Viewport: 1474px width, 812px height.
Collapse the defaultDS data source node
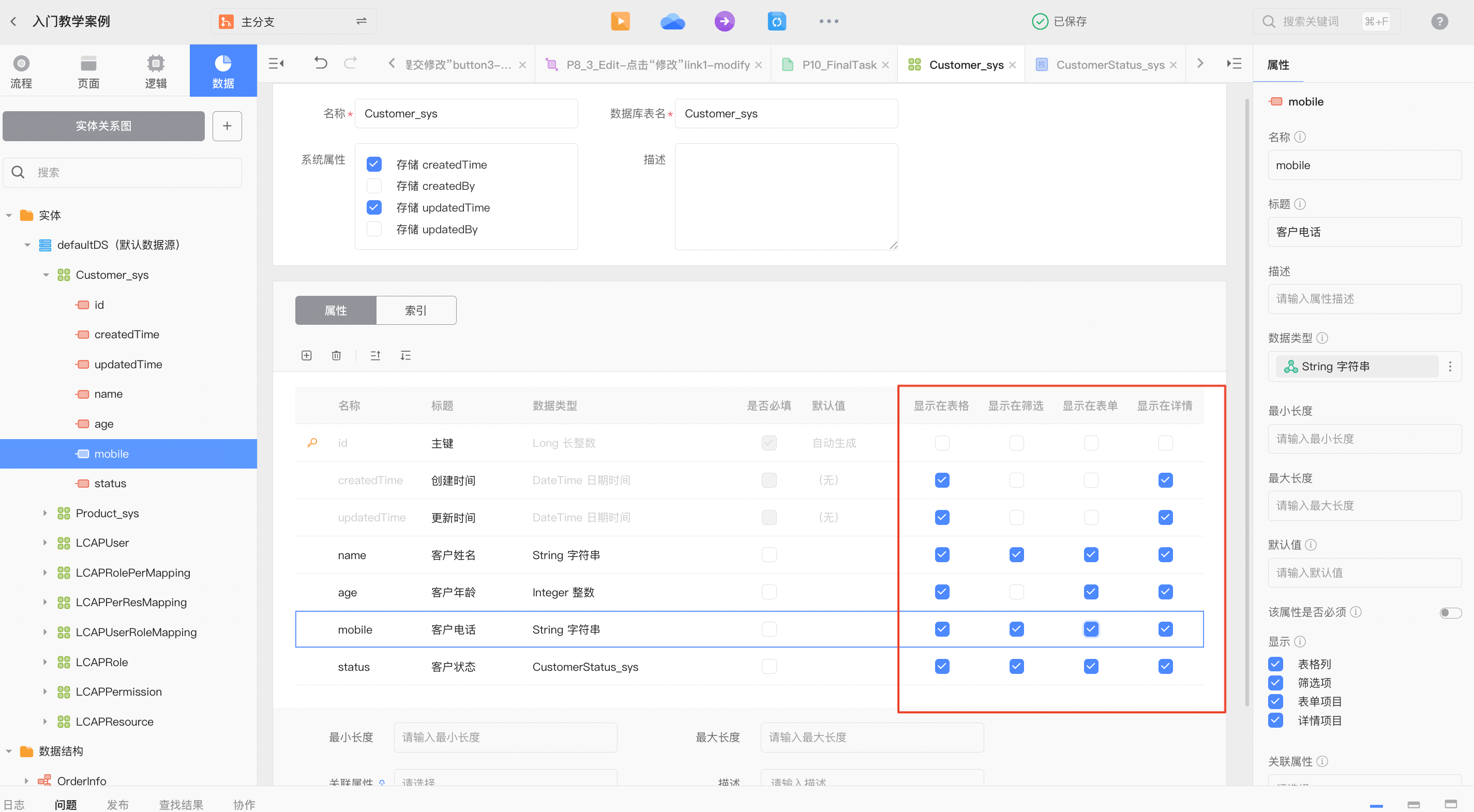tap(27, 245)
